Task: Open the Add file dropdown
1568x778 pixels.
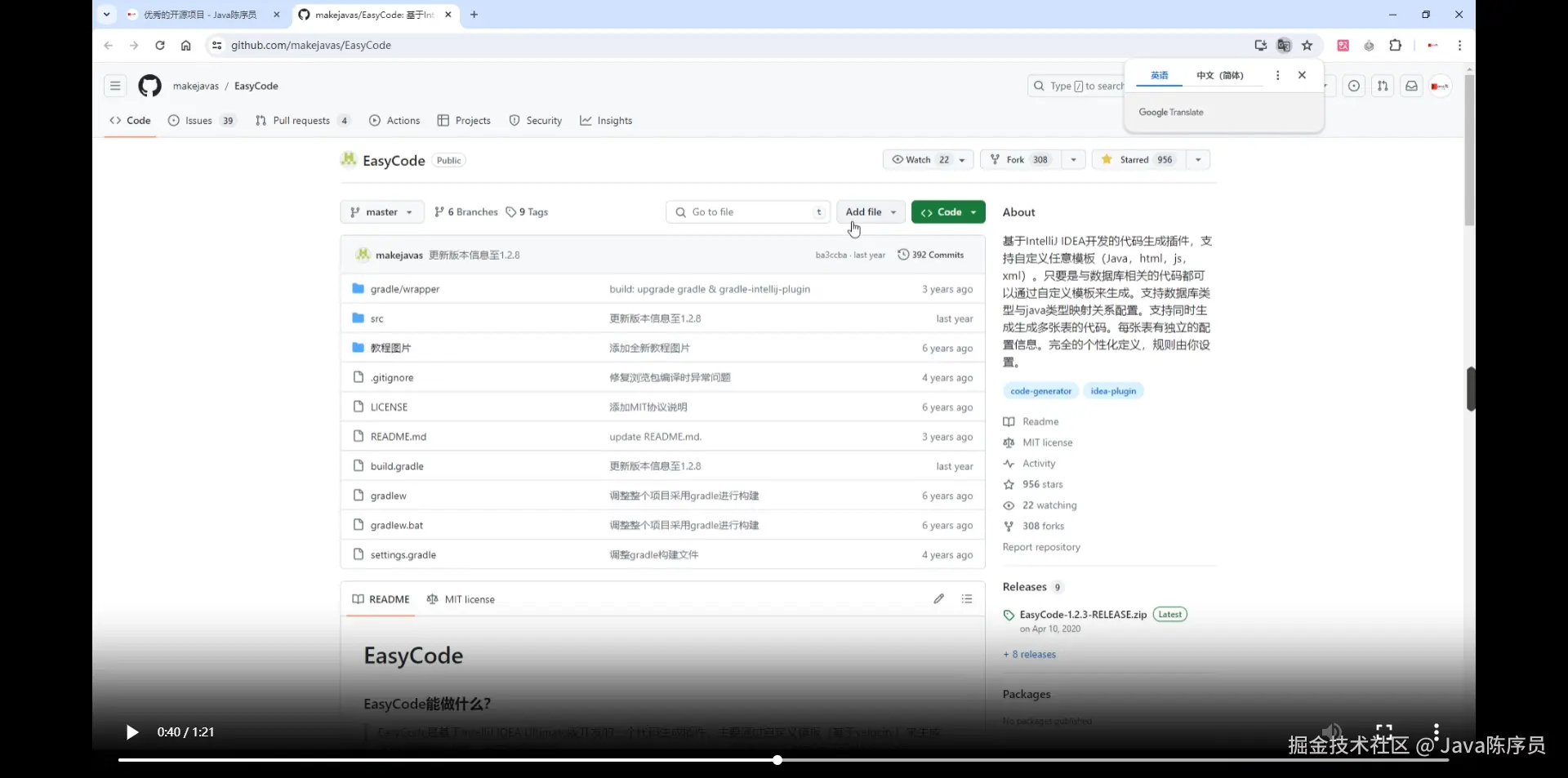Action: [x=871, y=212]
